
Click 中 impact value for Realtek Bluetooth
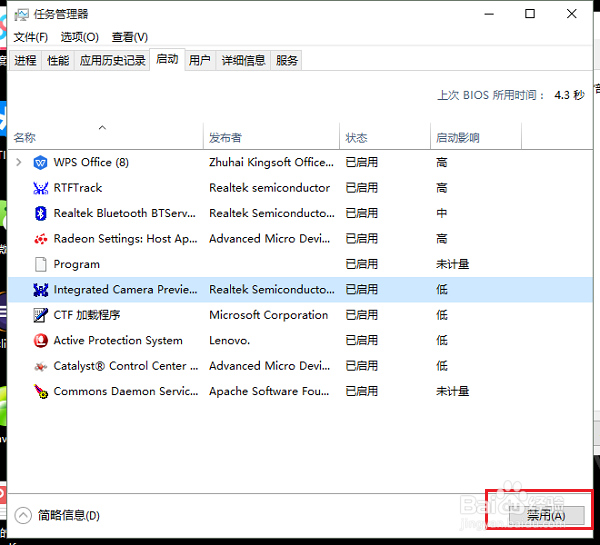pos(442,213)
